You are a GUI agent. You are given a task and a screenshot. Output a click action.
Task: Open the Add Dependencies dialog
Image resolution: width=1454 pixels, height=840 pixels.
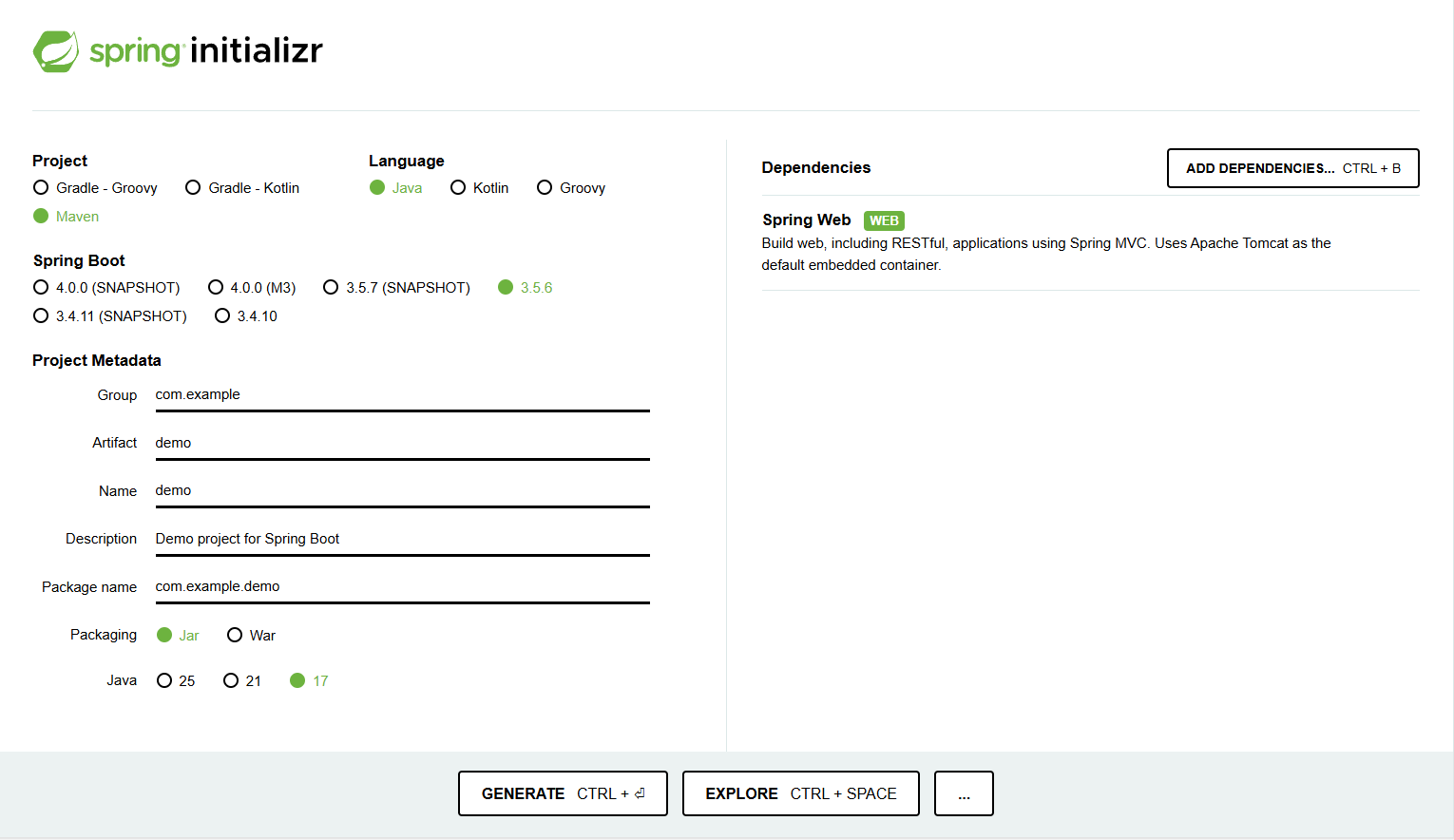tap(1292, 168)
